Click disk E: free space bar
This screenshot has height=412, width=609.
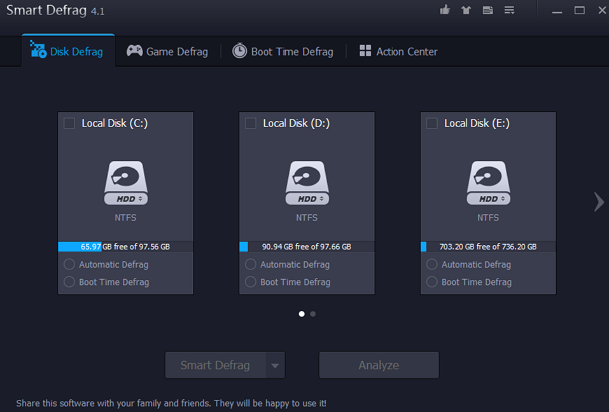488,247
